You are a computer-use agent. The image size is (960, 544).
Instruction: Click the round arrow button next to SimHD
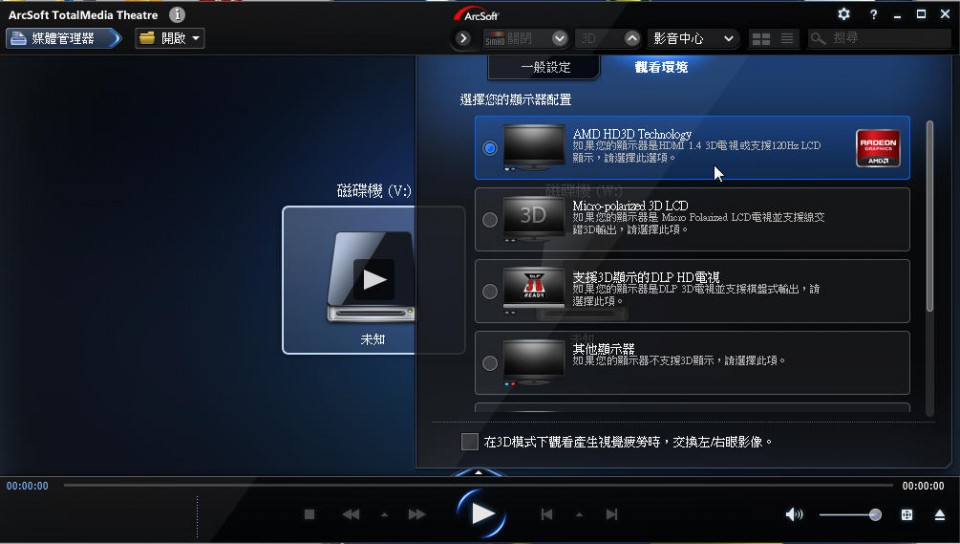pos(463,39)
